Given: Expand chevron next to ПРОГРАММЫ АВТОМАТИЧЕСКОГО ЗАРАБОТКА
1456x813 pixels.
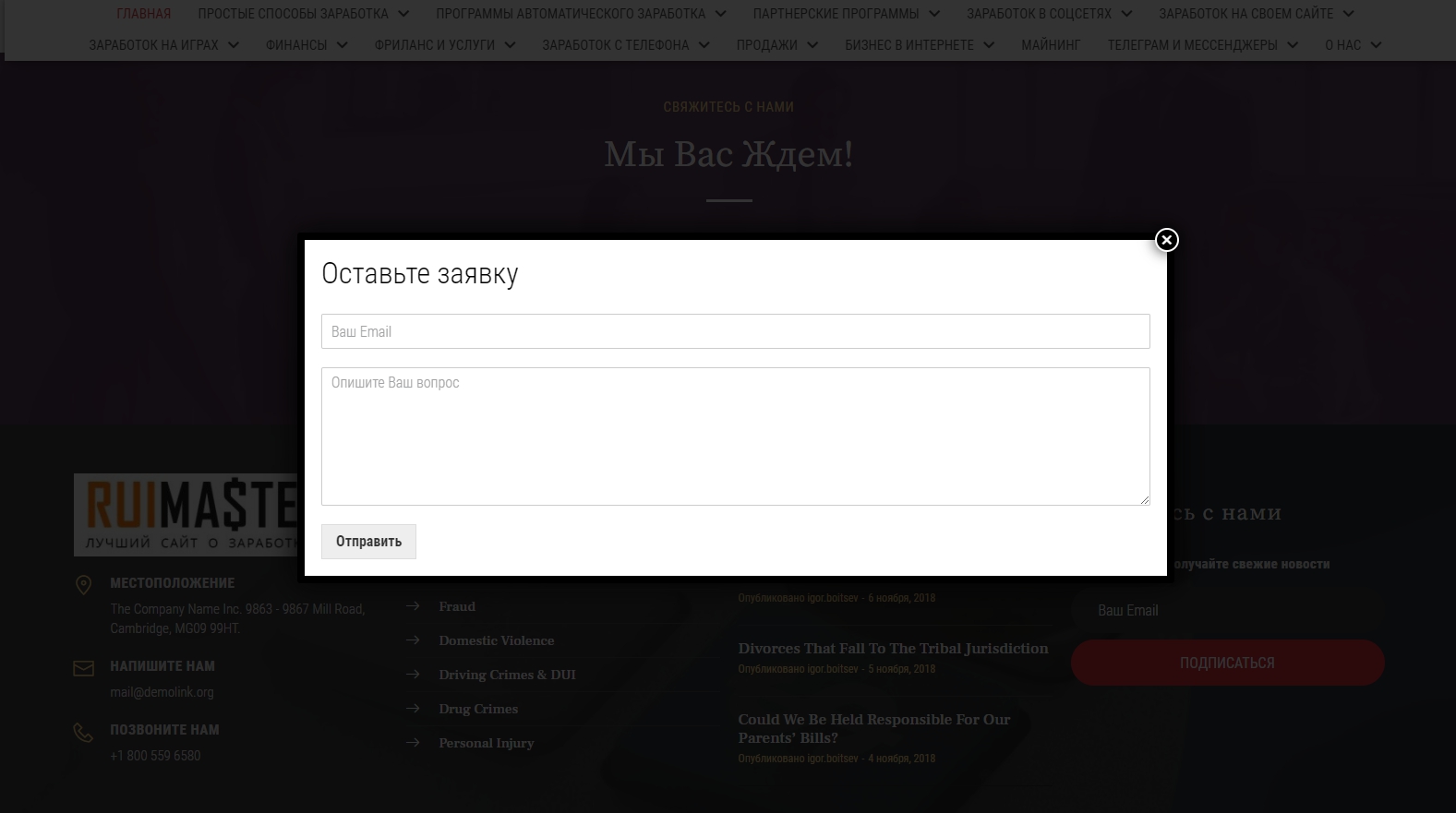Looking at the screenshot, I should [x=720, y=14].
